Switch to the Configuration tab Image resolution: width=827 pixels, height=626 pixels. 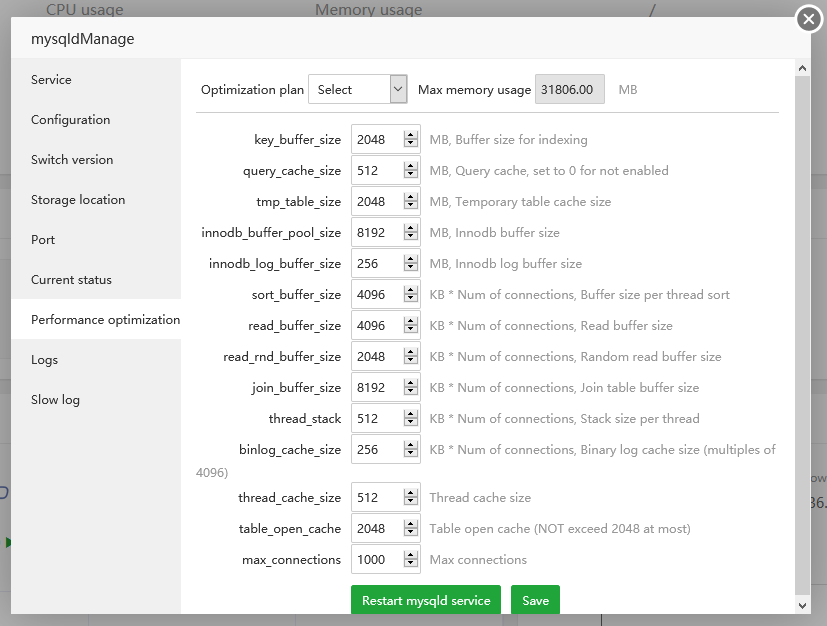70,120
